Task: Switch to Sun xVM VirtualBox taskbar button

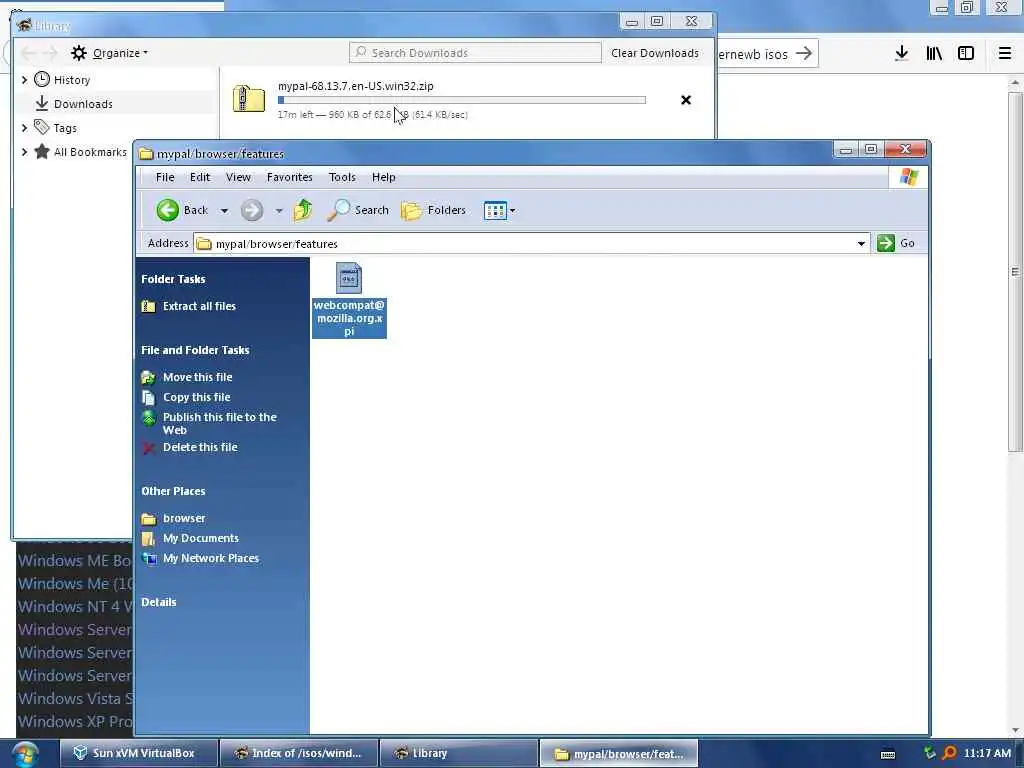Action: tap(138, 753)
